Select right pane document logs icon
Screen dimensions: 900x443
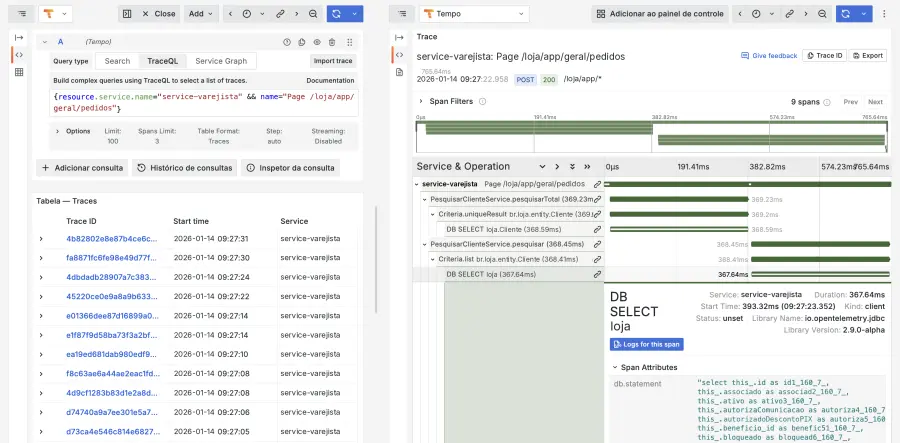(399, 72)
